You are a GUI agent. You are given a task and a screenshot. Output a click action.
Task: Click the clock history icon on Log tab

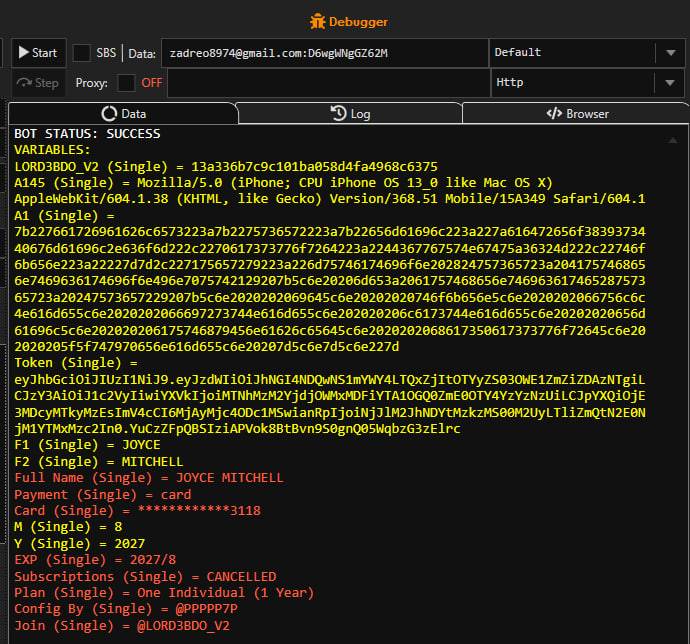338,114
